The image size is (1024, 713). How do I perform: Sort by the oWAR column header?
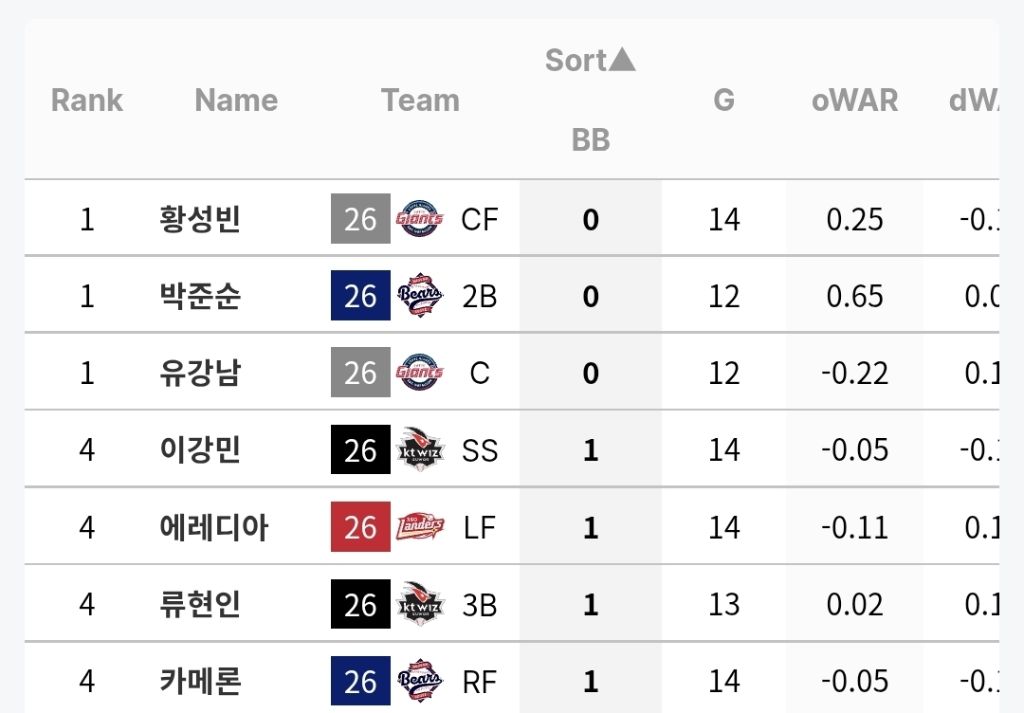click(854, 100)
